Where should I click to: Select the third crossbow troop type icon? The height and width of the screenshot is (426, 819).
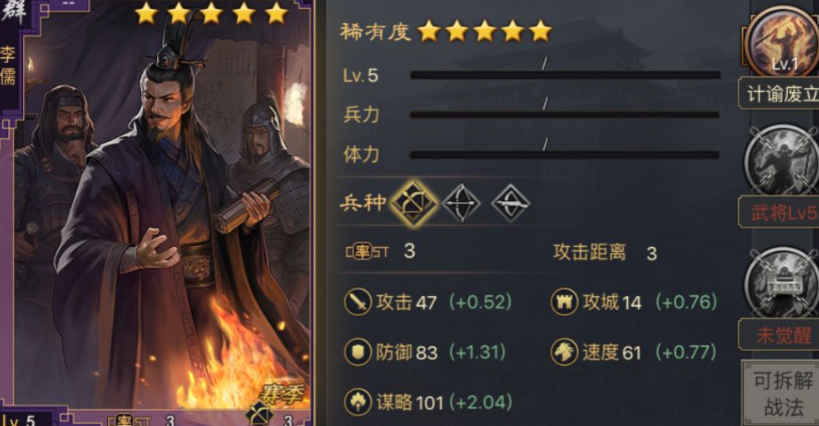click(510, 203)
